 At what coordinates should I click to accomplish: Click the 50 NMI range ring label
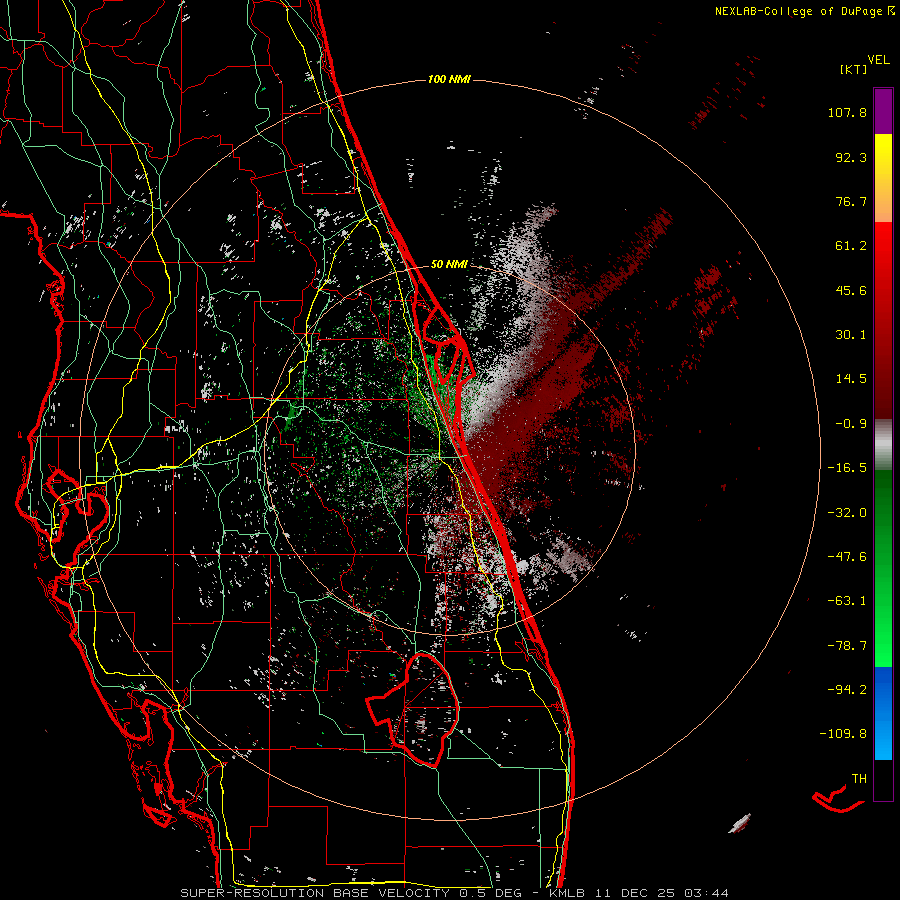point(449,264)
